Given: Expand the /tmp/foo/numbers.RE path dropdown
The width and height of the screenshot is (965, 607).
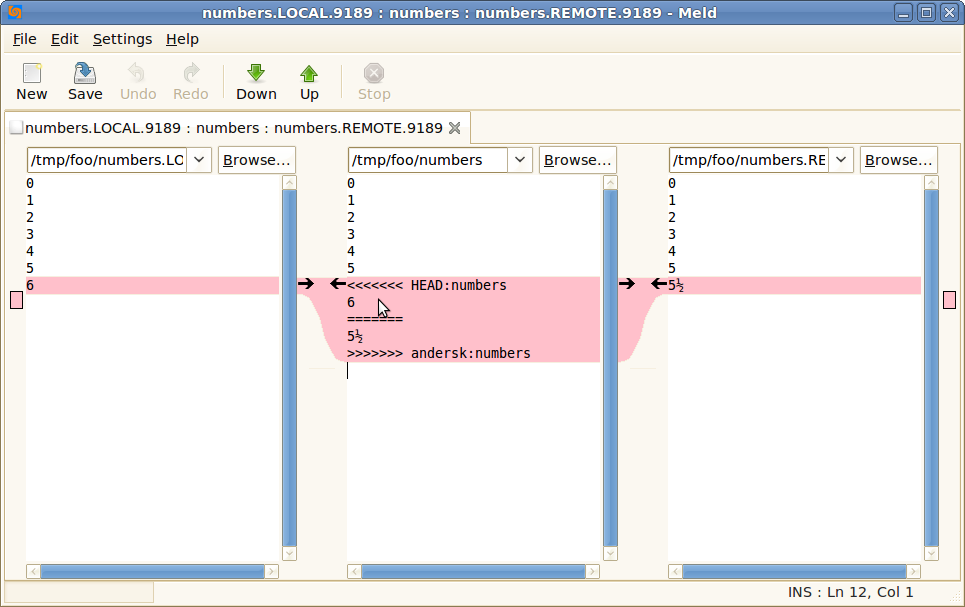Looking at the screenshot, I should coord(841,160).
